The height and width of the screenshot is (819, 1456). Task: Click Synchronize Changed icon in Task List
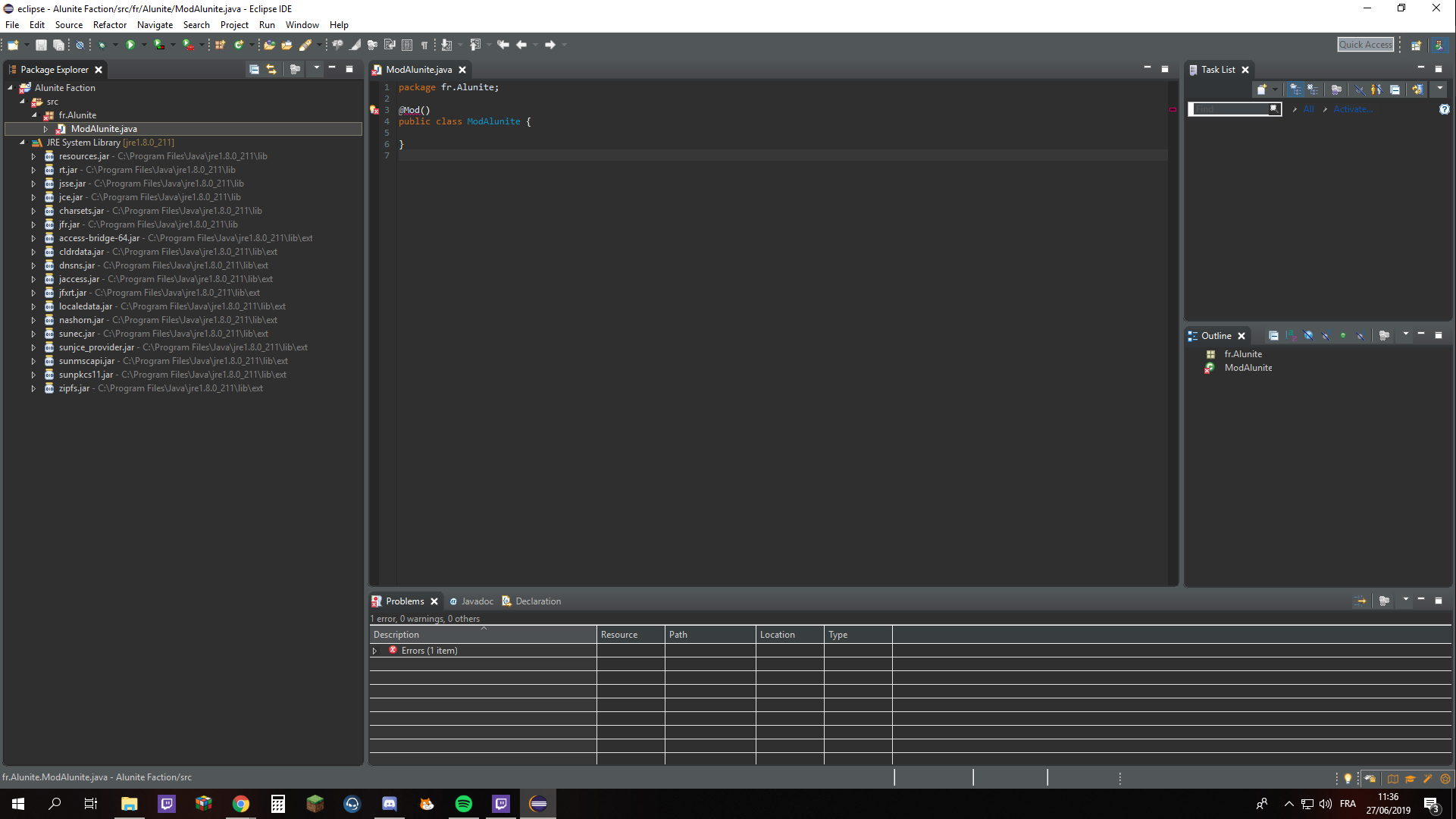pyautogui.click(x=1417, y=89)
